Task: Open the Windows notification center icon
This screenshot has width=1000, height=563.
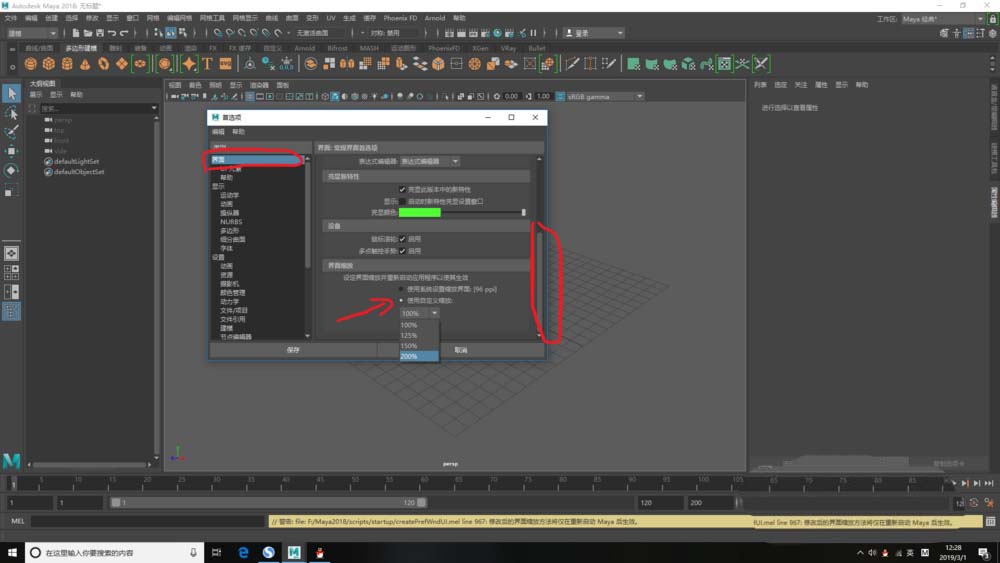Action: click(983, 552)
